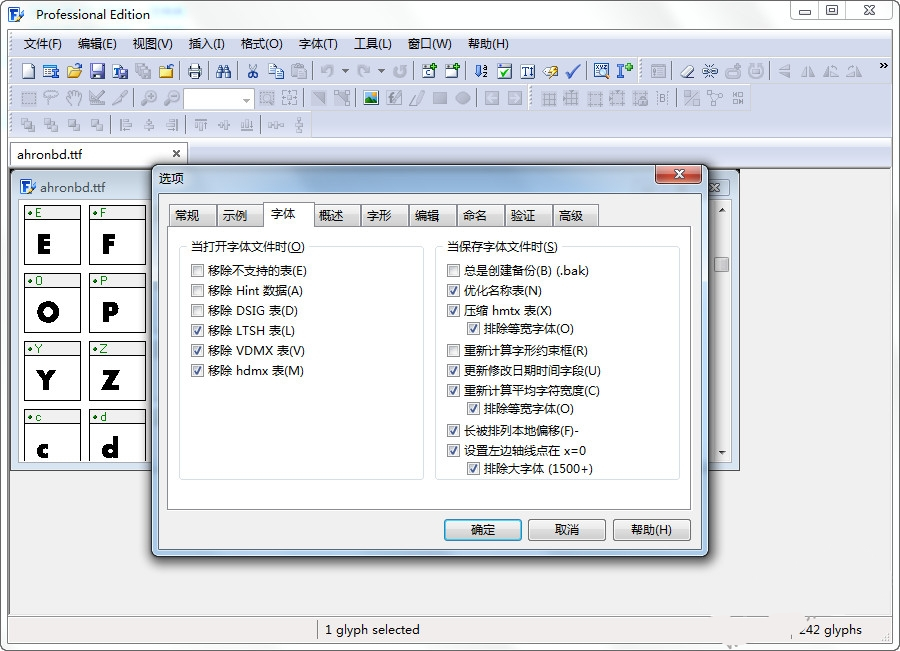900x651 pixels.
Task: Toggle the 总是创建备份 (.bak) checkbox
Action: [x=453, y=269]
